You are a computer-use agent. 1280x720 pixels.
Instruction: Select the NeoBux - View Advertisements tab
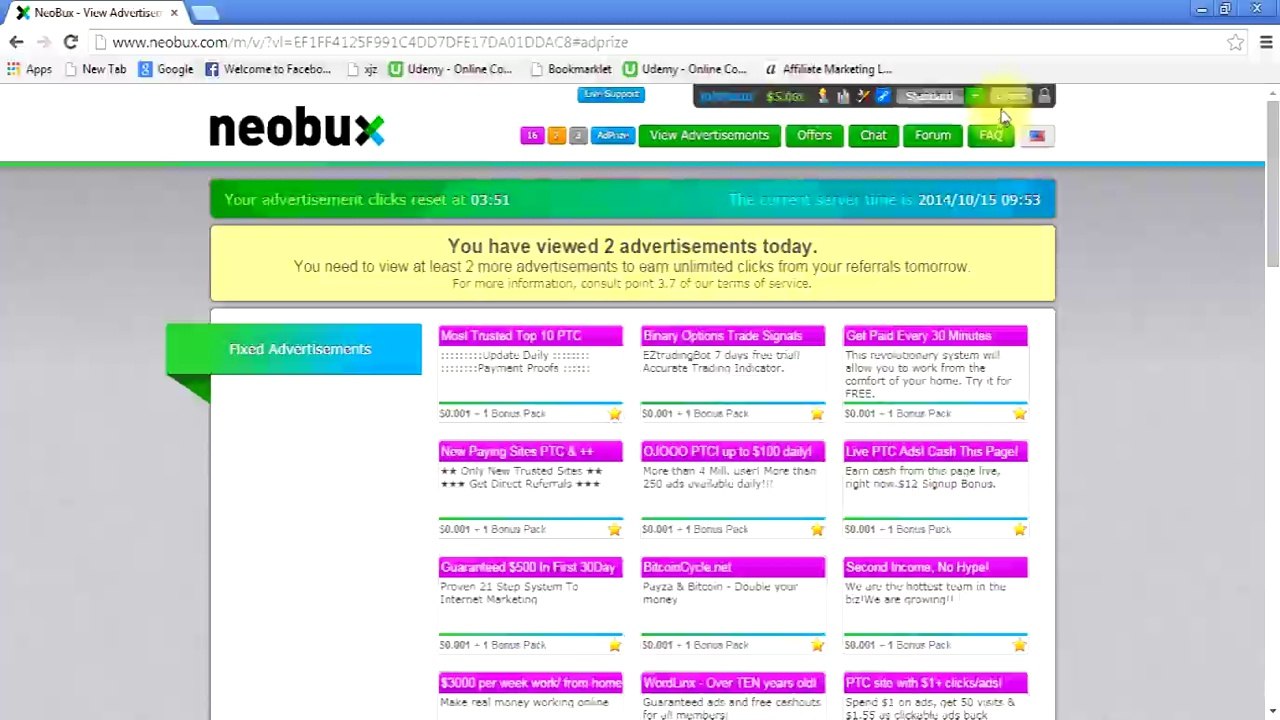(x=95, y=12)
